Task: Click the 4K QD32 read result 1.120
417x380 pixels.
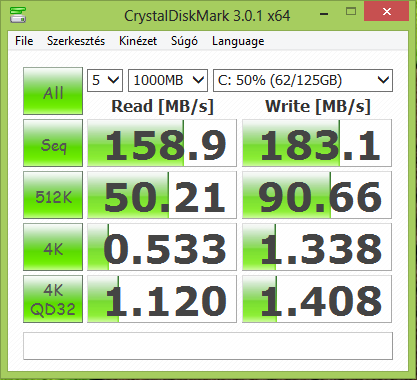Action: pyautogui.click(x=162, y=299)
